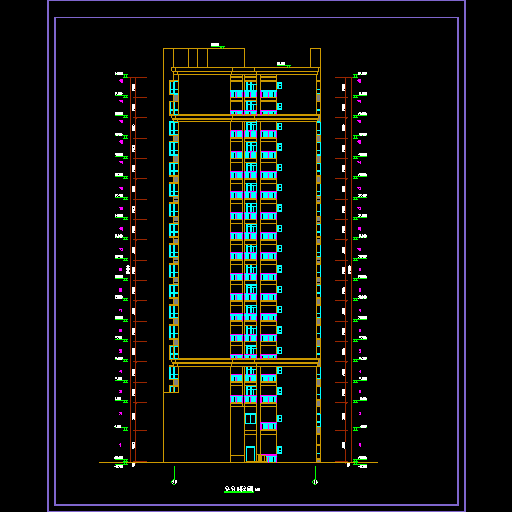
Task: Click the lower roof elevation marker near the right parapet
Action: coord(284,64)
